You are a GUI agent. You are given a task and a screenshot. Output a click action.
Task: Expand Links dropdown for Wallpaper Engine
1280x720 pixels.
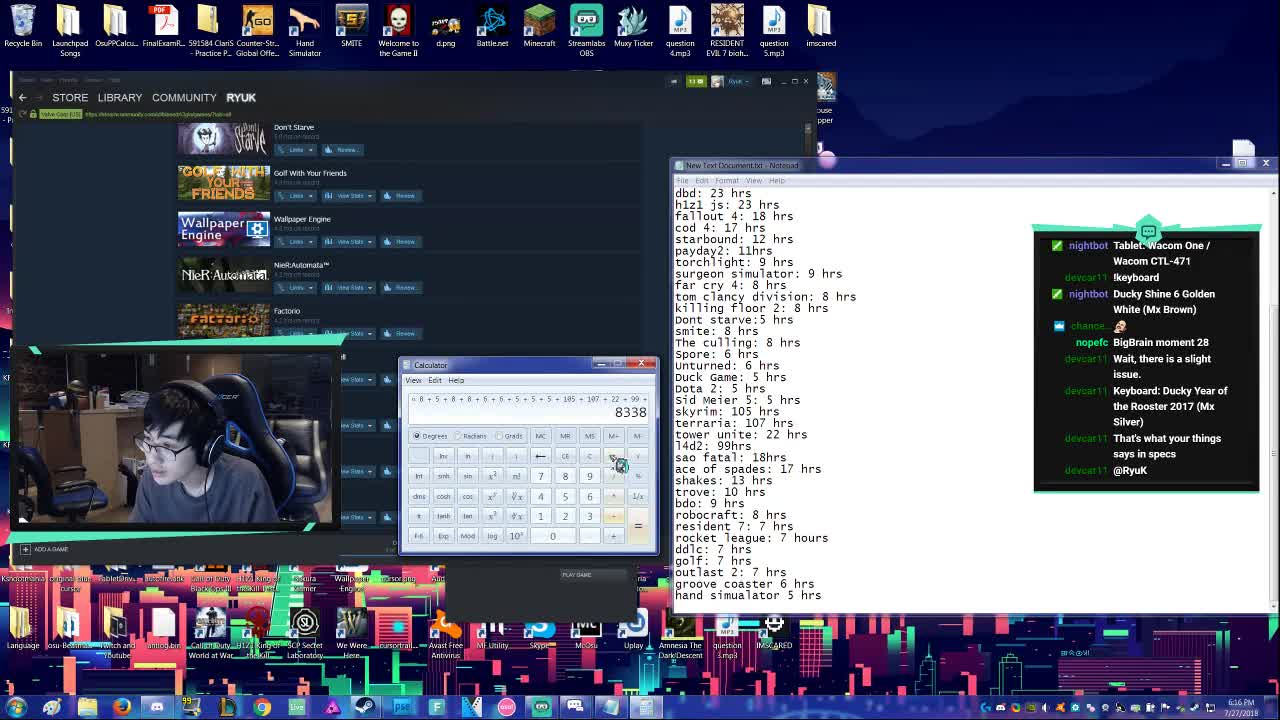[x=296, y=242]
